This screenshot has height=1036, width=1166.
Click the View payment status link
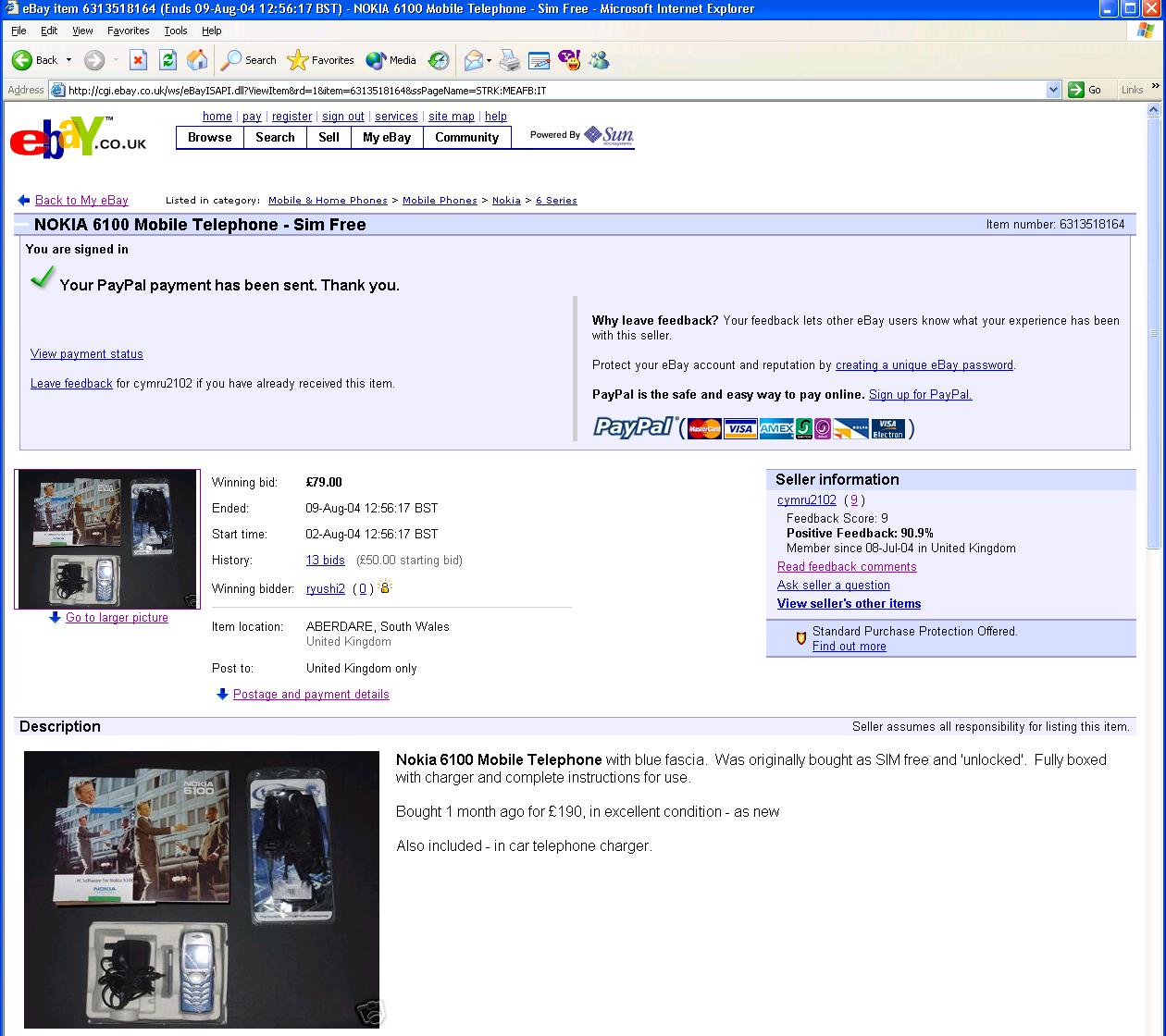tap(87, 353)
